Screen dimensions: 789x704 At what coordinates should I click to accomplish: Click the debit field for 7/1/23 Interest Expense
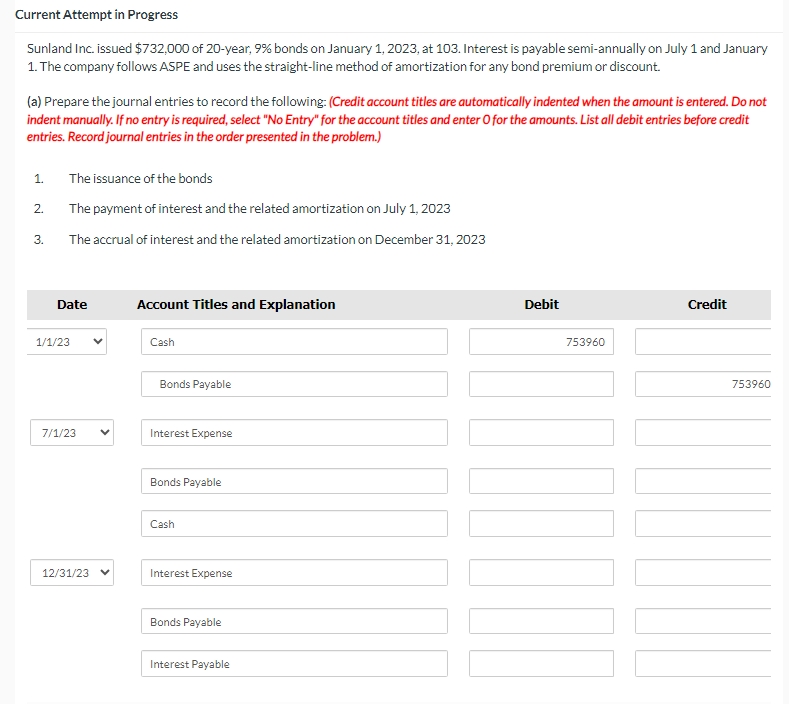click(541, 432)
